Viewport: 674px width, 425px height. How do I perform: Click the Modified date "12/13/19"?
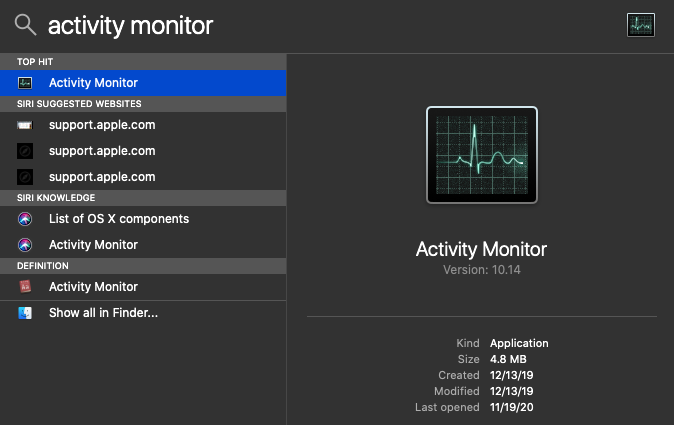pos(512,391)
